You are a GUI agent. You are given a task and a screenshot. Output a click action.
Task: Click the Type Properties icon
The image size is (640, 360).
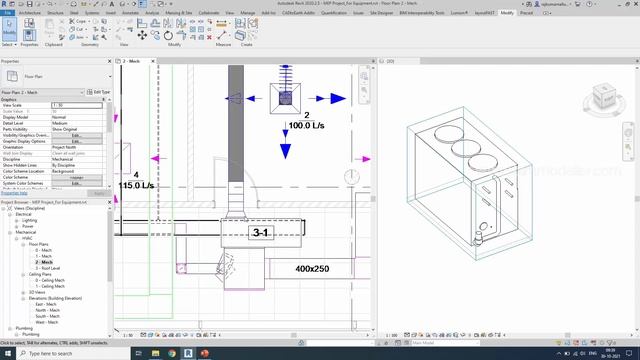click(x=29, y=23)
